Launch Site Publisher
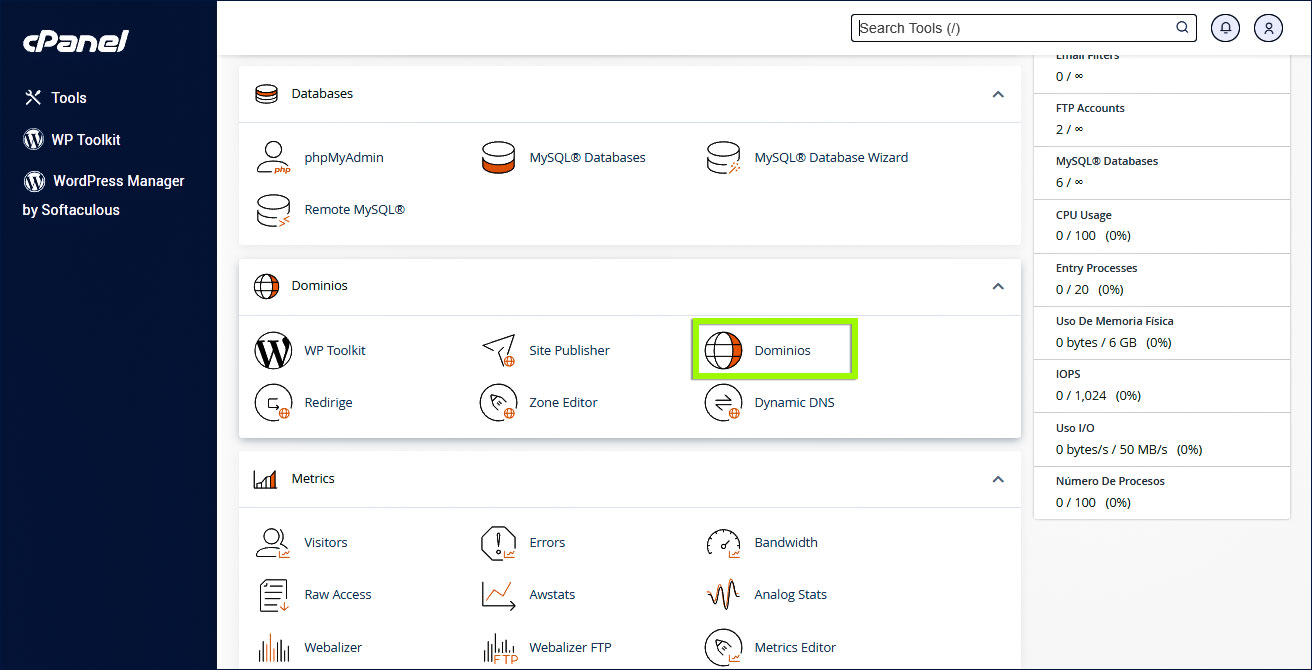Screen dimensions: 1312x670 (569, 350)
